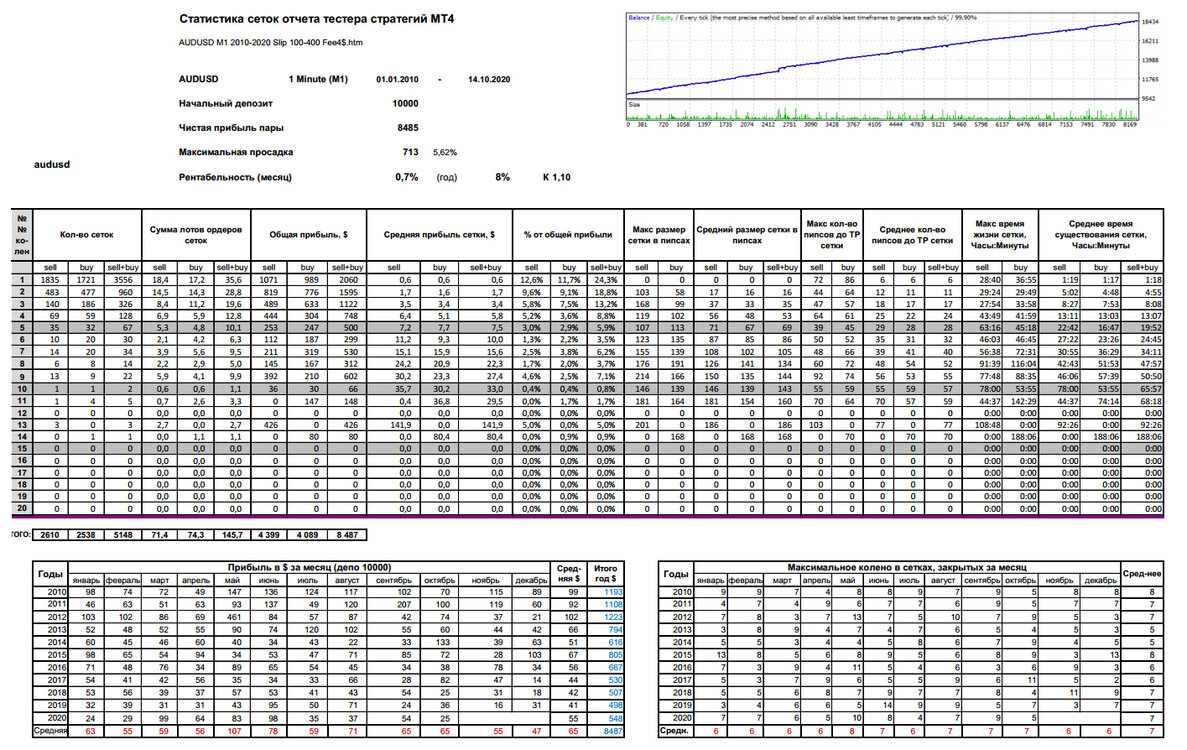Viewport: 1187px width, 750px height.
Task: Click 'Максимальное колено в сетках, закрытых за месяц' header
Action: click(x=907, y=568)
